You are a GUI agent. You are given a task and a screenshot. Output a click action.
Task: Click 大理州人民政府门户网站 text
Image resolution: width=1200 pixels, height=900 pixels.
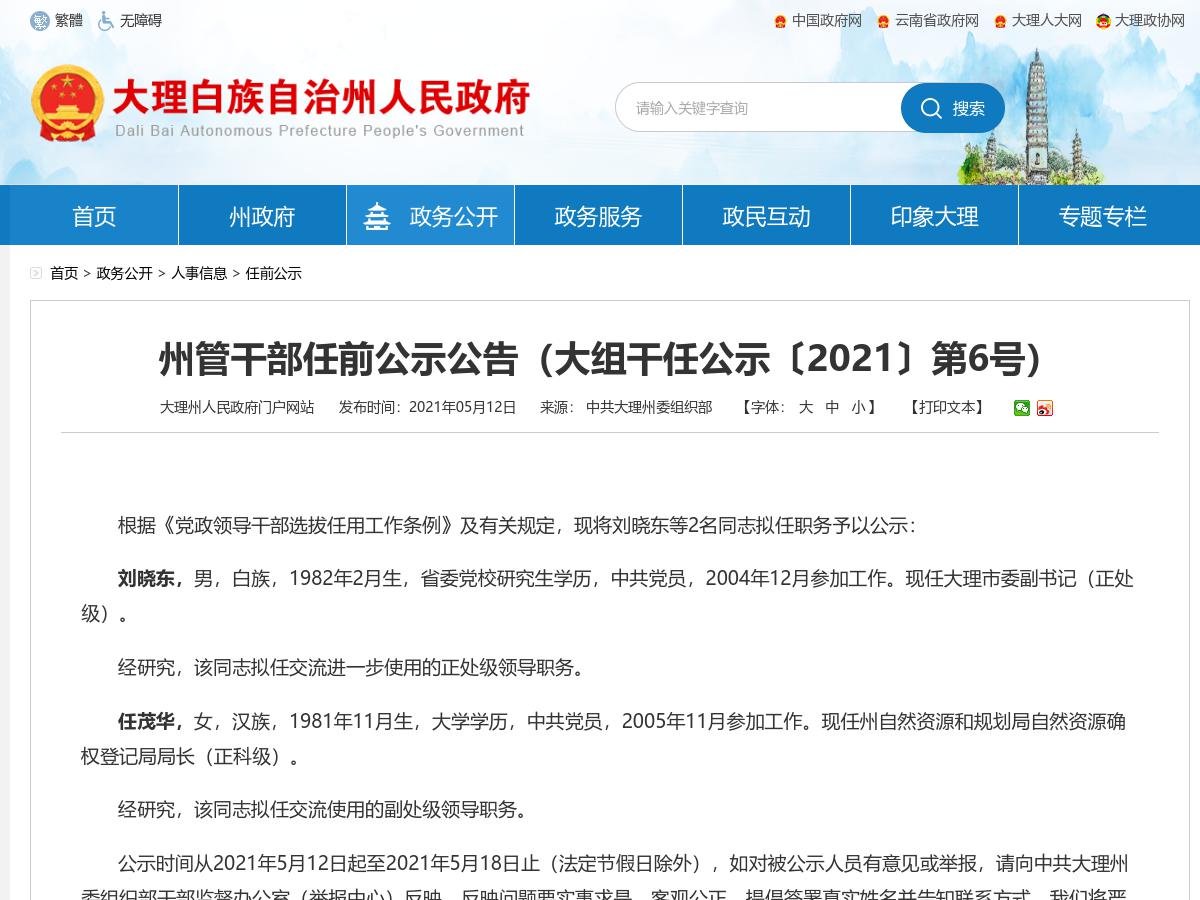(237, 407)
